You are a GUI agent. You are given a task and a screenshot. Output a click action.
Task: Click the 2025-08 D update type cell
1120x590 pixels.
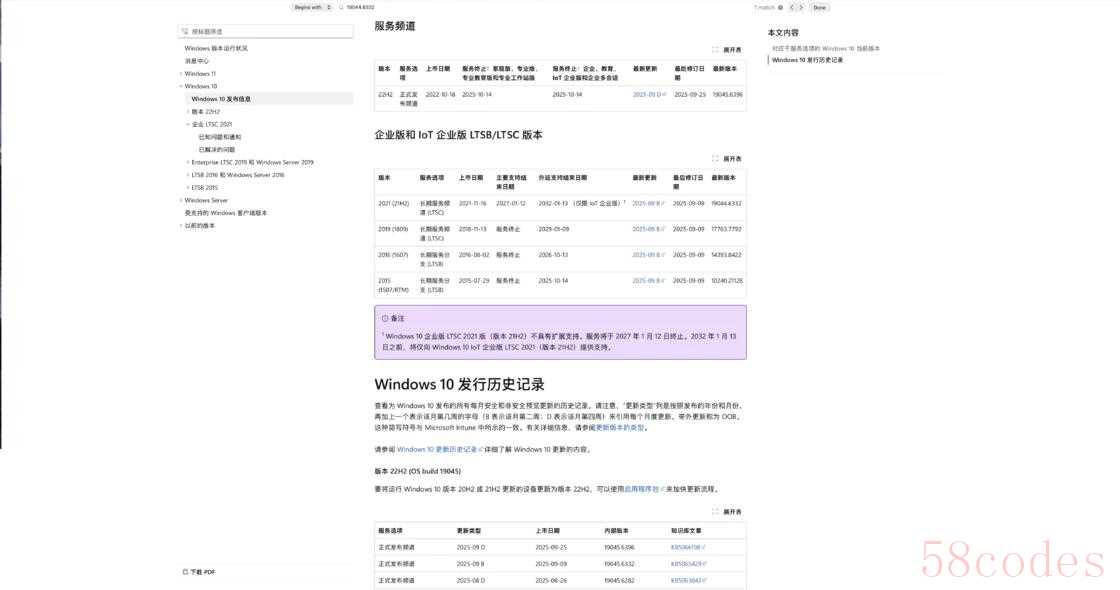[471, 580]
